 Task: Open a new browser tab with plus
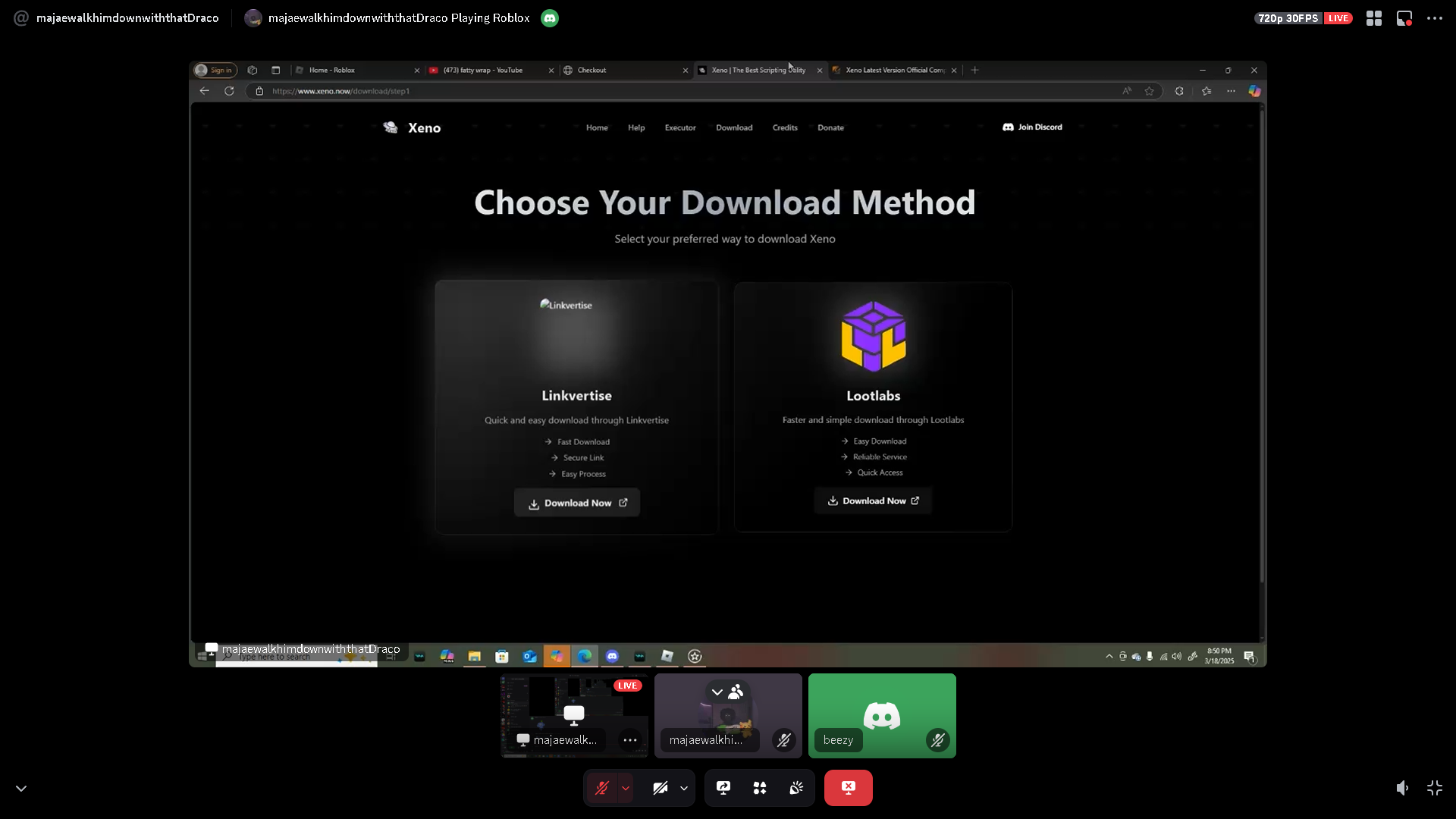tap(975, 70)
